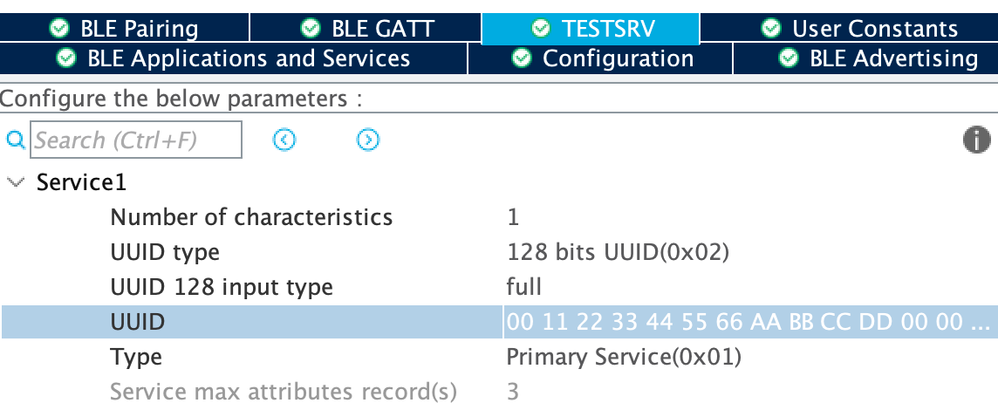Select the Service1 tree label
This screenshot has width=998, height=410.
point(81,183)
